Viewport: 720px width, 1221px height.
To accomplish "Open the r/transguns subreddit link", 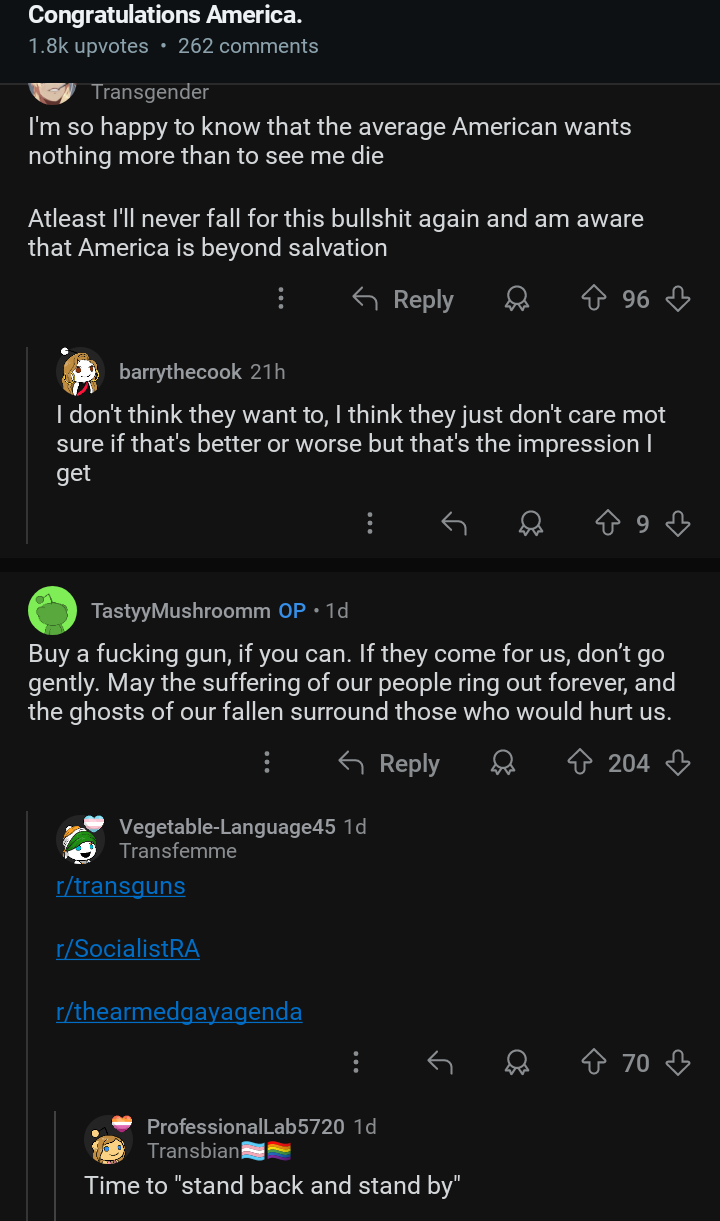I will pyautogui.click(x=121, y=886).
